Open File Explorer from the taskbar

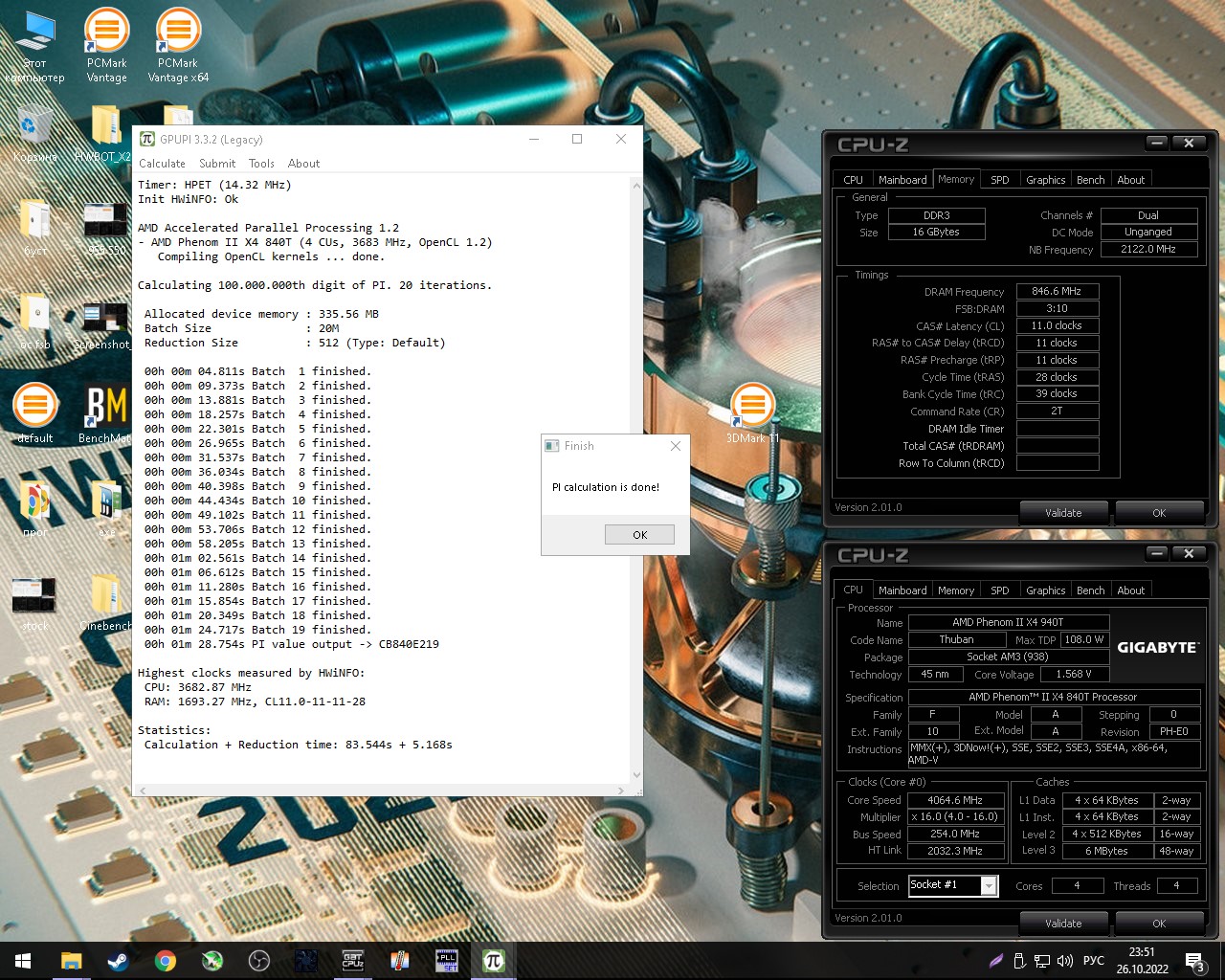(x=71, y=961)
